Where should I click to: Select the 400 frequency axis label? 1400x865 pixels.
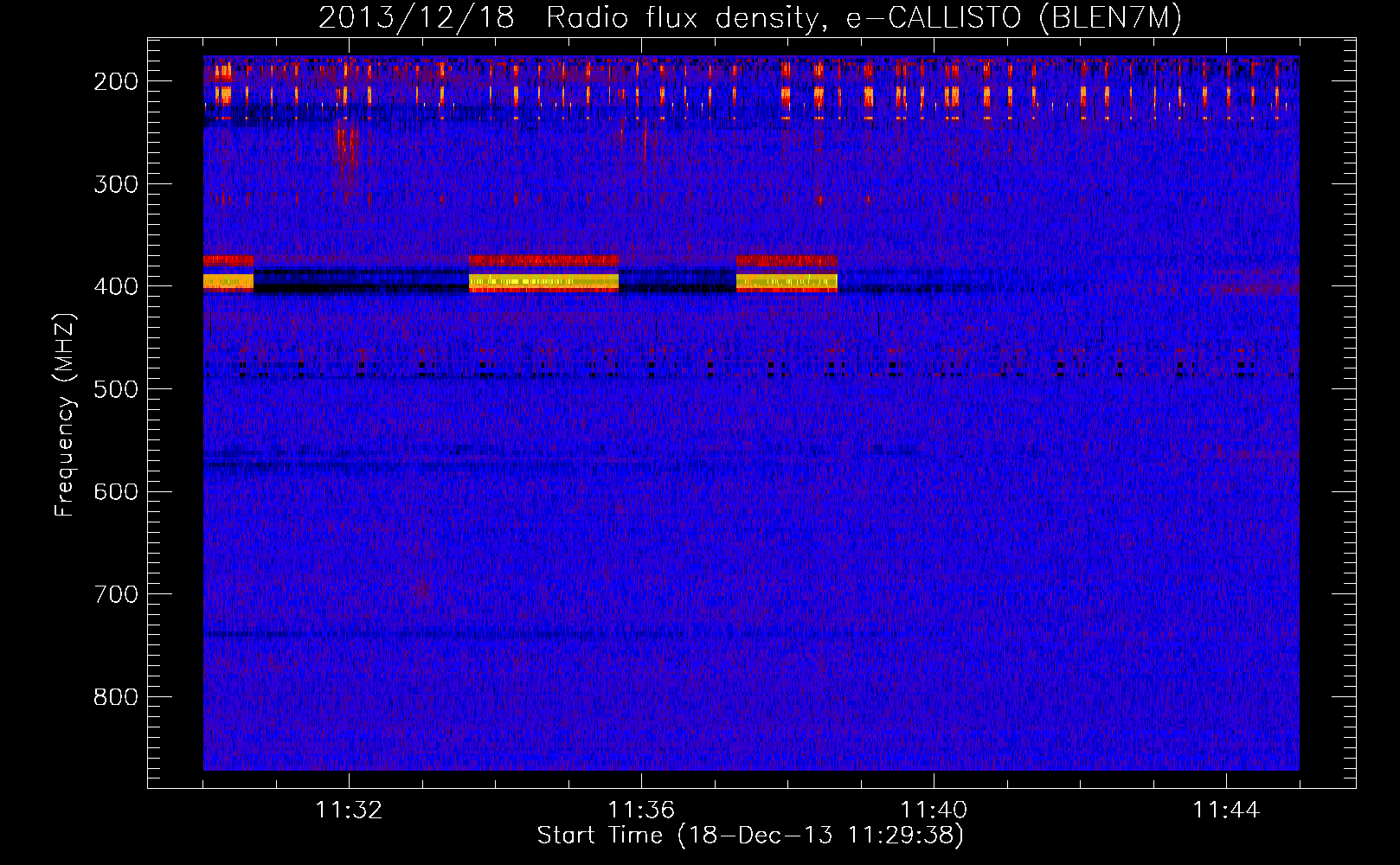coord(116,286)
